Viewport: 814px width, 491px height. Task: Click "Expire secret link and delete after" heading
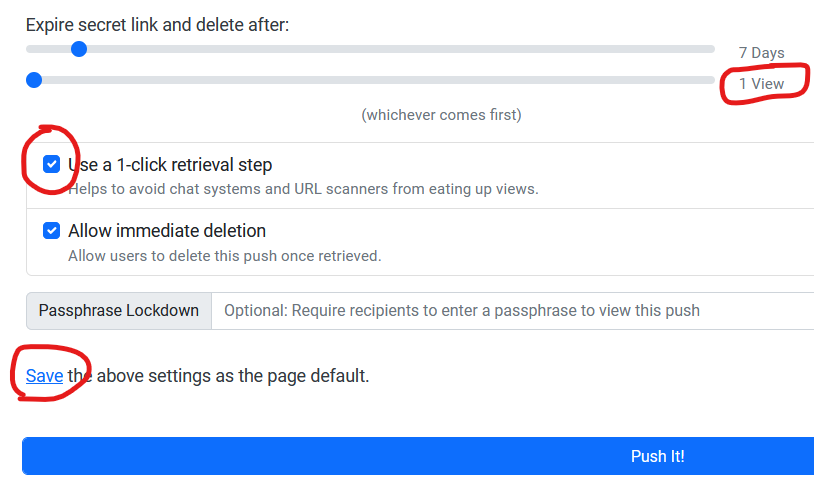(x=157, y=25)
